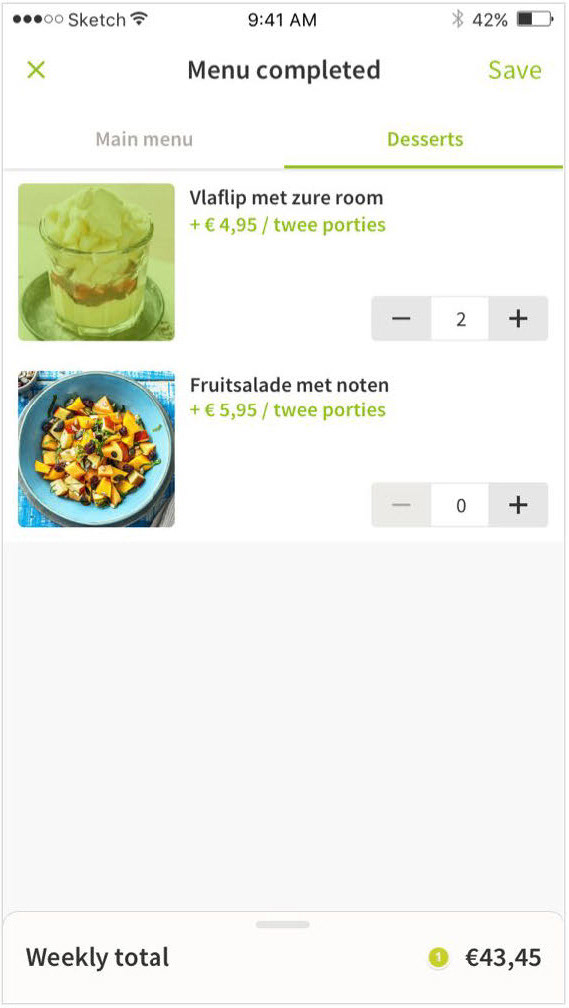Decrease Vlaflip met zure room quantity
The image size is (569, 1008).
coord(401,319)
